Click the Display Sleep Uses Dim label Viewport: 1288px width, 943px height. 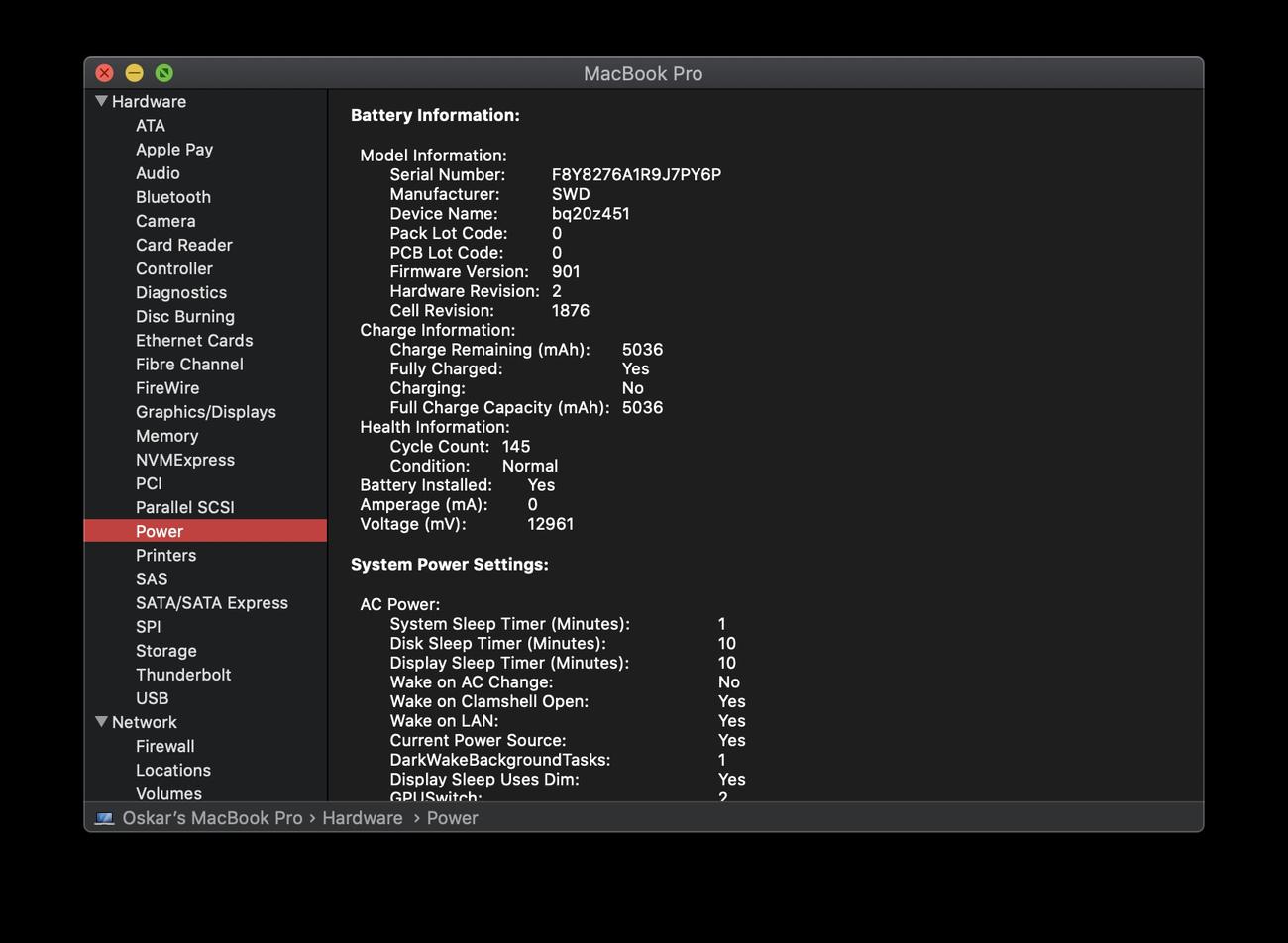[x=484, y=780]
